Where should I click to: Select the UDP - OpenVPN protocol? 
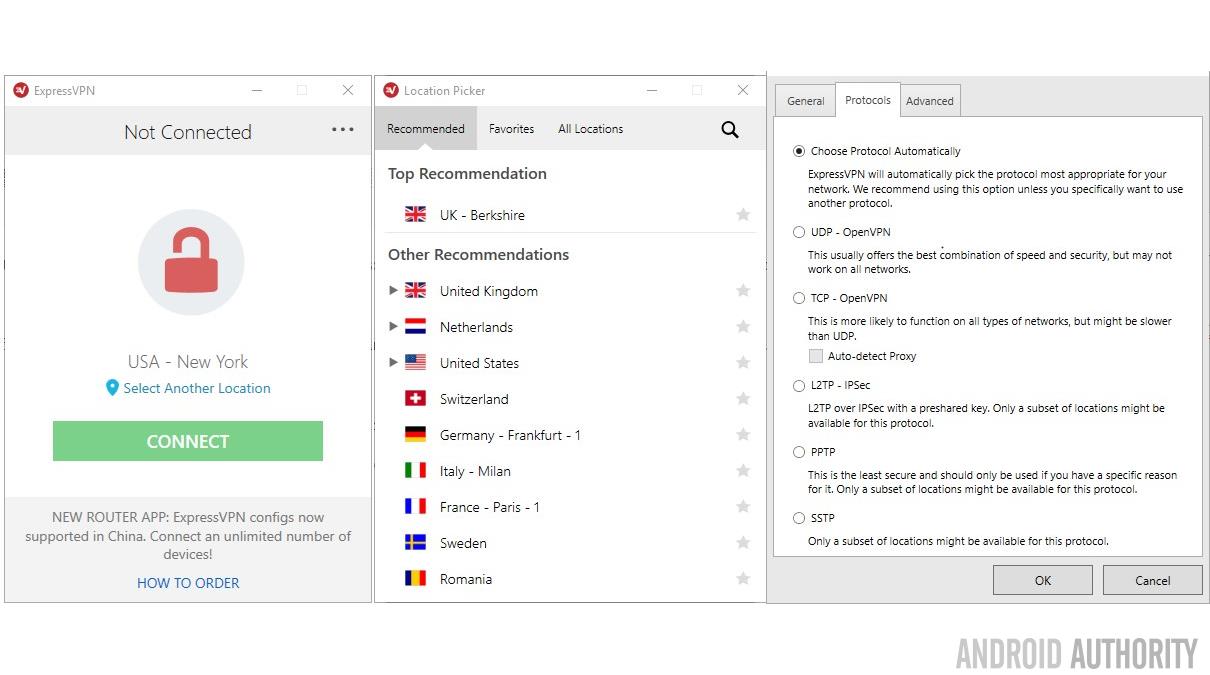click(x=798, y=232)
